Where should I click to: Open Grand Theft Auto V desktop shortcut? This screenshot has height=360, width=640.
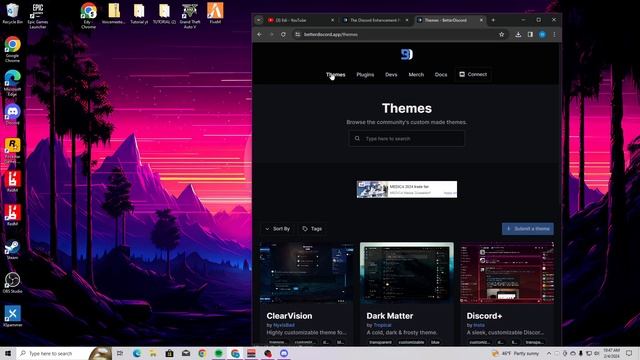pos(190,16)
